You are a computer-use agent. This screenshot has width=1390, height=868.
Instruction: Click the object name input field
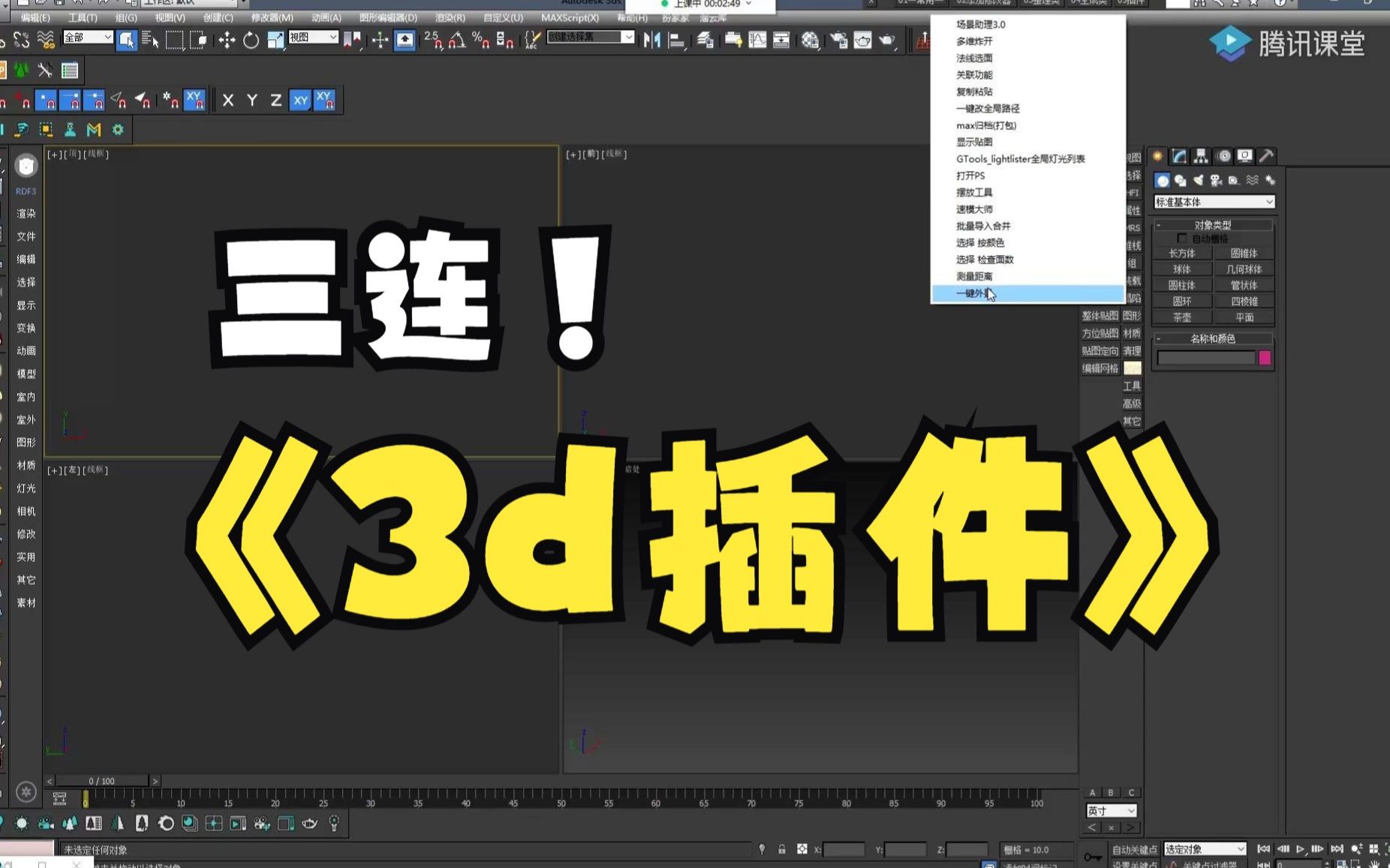coord(1206,358)
